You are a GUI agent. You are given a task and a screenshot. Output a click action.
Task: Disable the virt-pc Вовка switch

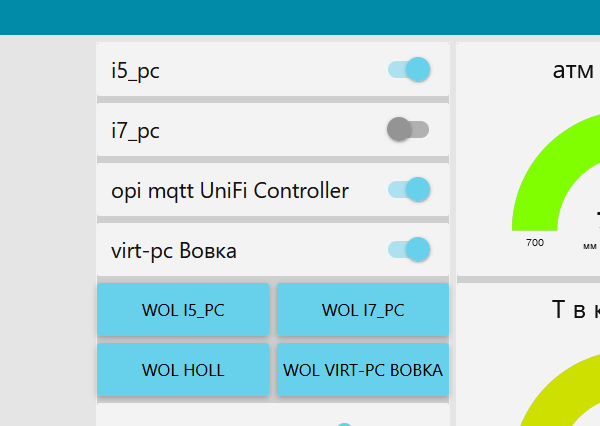(409, 249)
